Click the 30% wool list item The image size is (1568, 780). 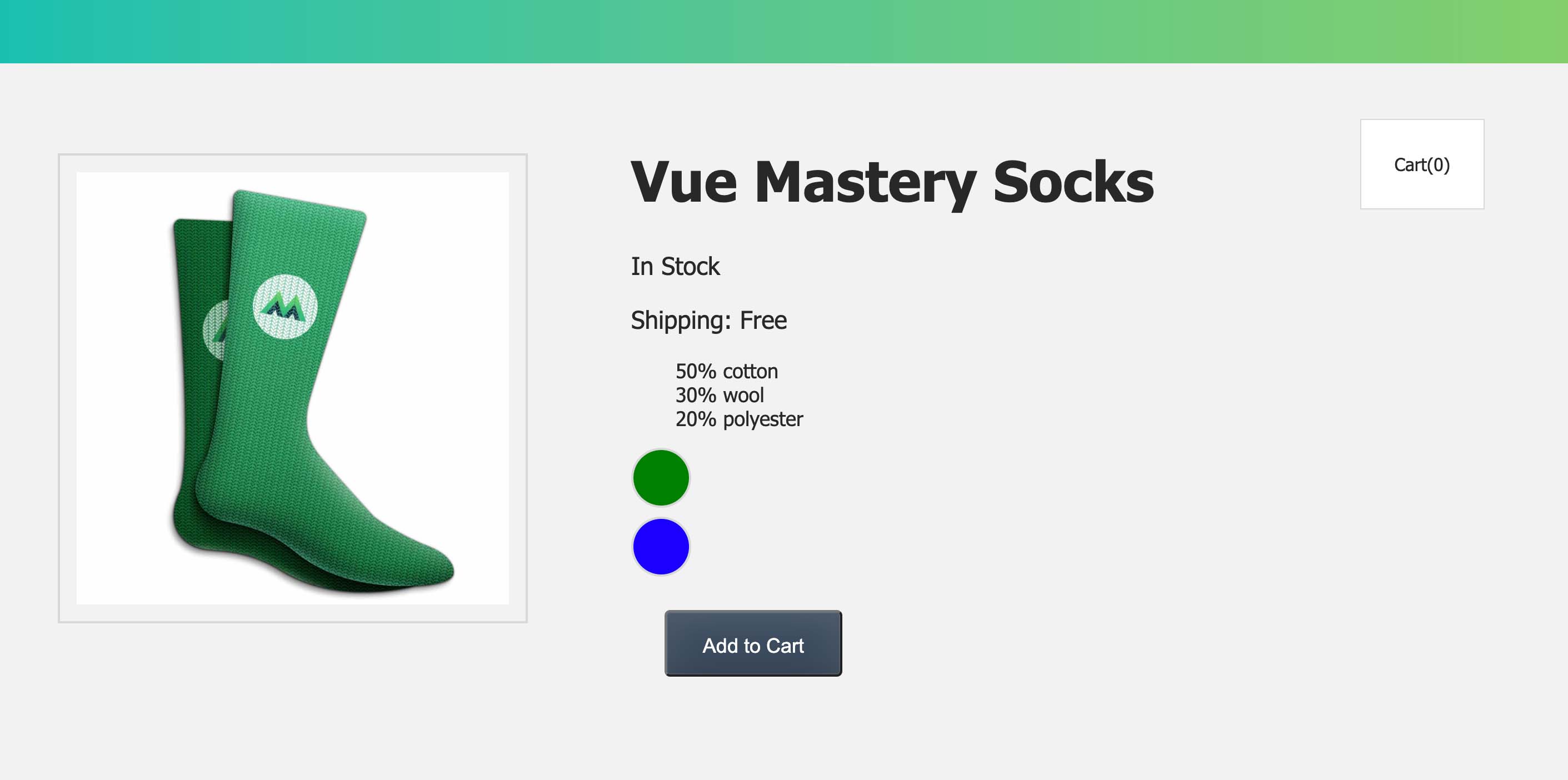[x=720, y=394]
